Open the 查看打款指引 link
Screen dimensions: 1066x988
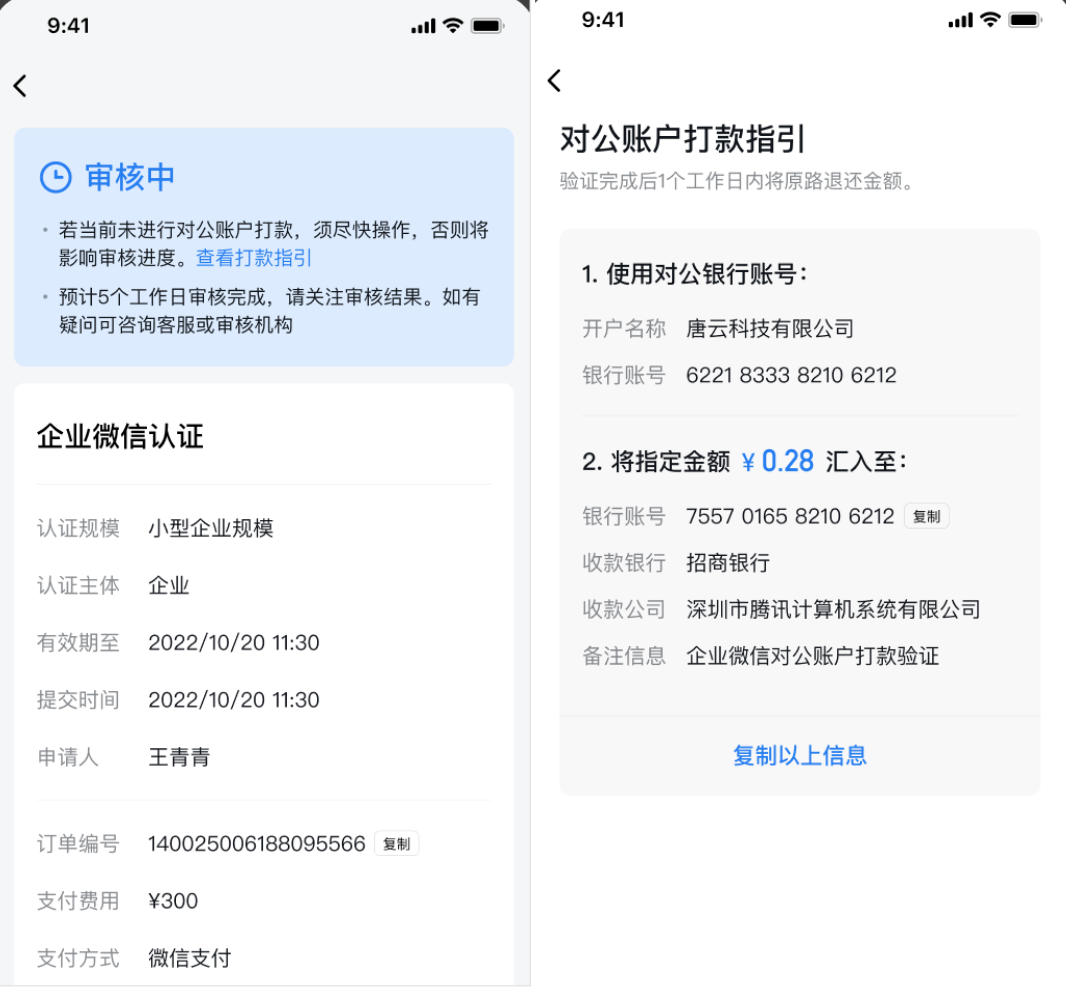[254, 258]
